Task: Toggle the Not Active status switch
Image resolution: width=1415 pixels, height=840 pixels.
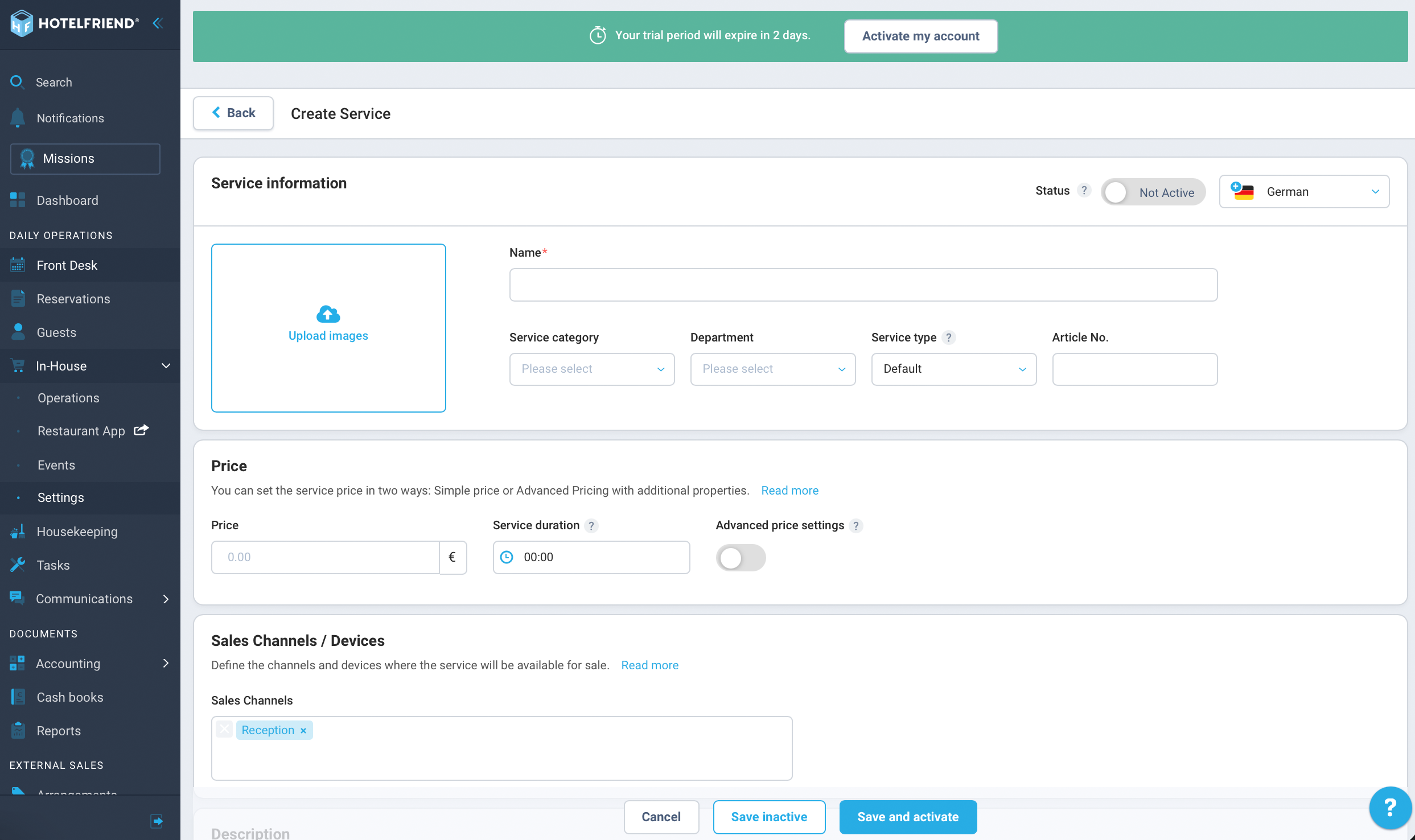Action: [1153, 192]
